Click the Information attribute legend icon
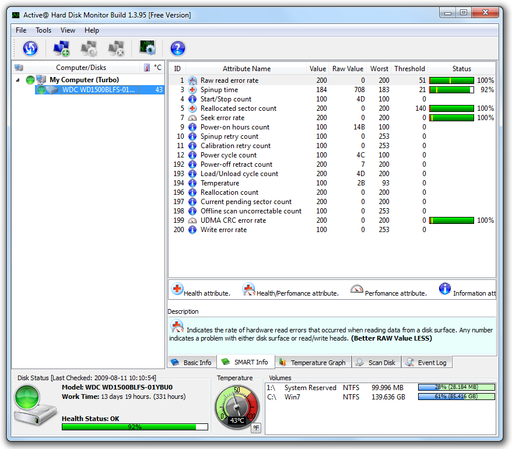Screen dimensions: 512x449 445,289
